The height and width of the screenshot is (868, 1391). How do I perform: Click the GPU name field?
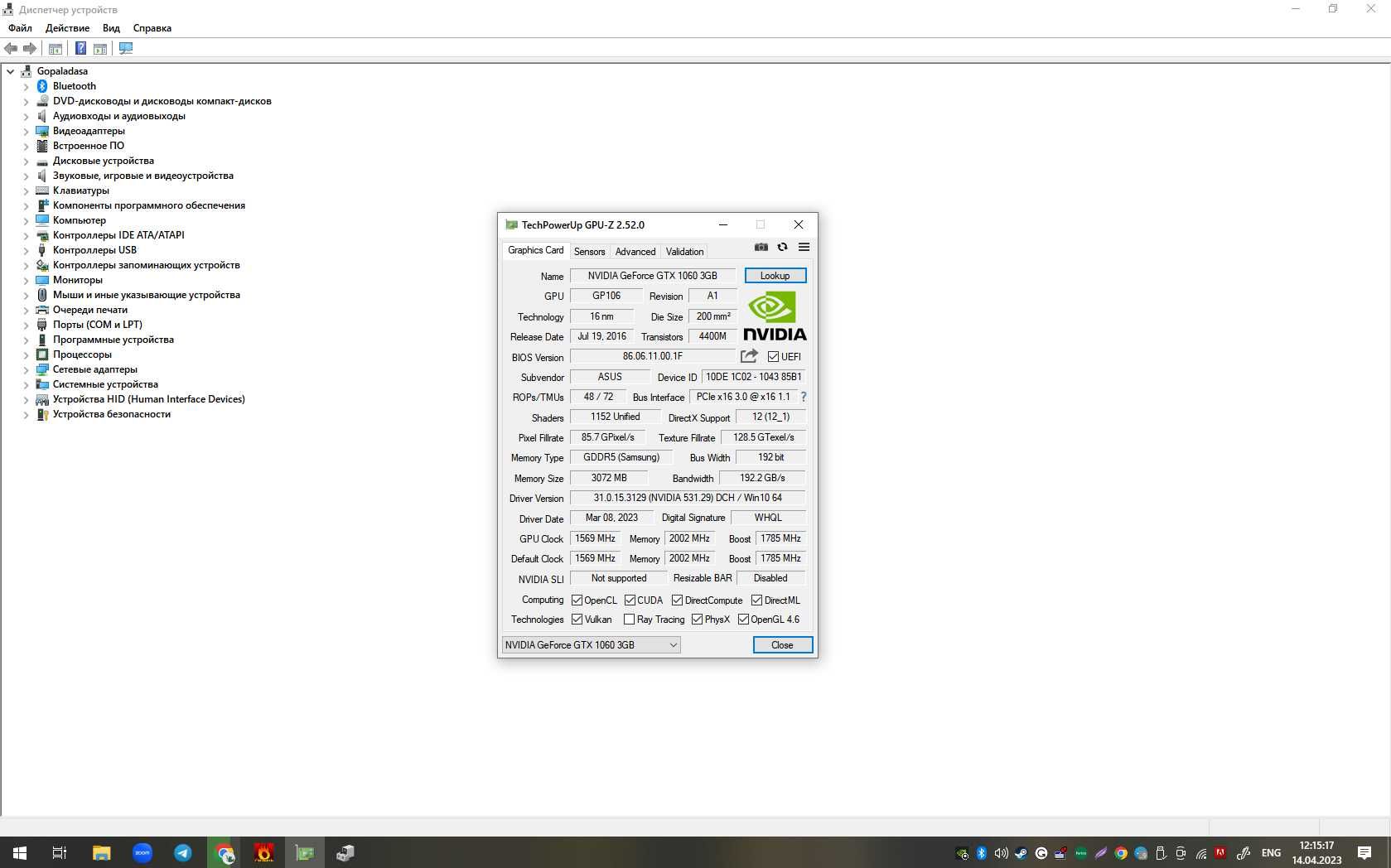(x=653, y=276)
